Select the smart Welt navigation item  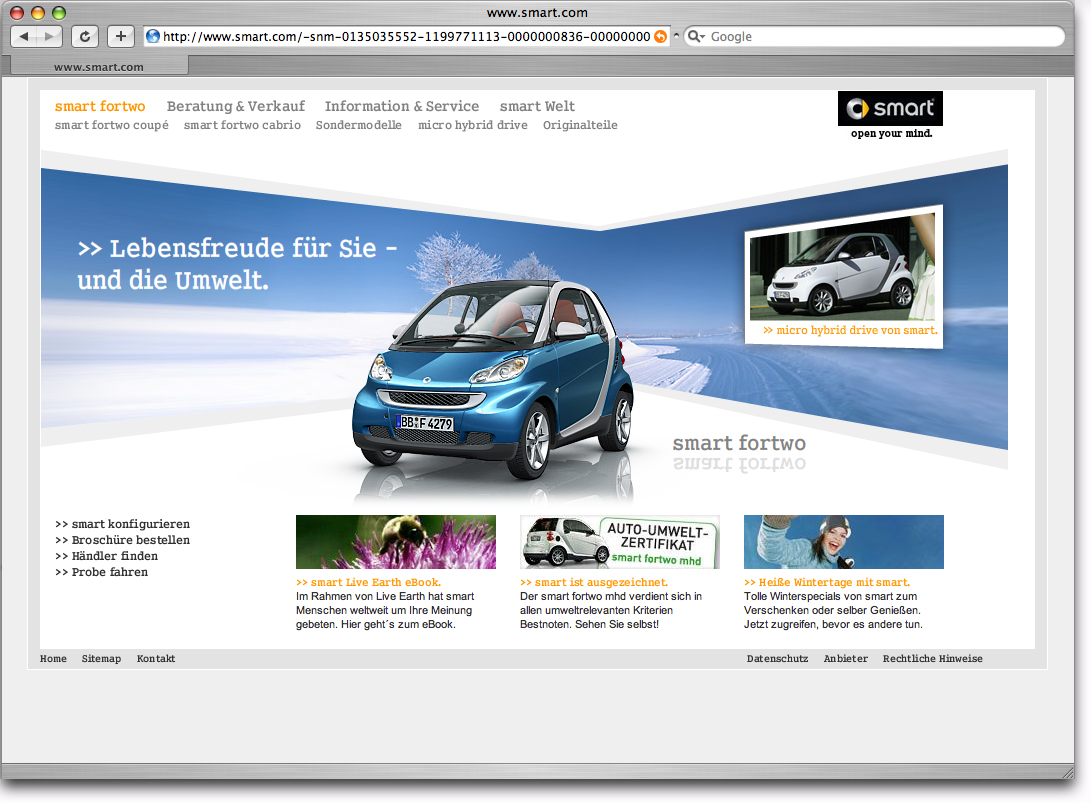(x=537, y=106)
